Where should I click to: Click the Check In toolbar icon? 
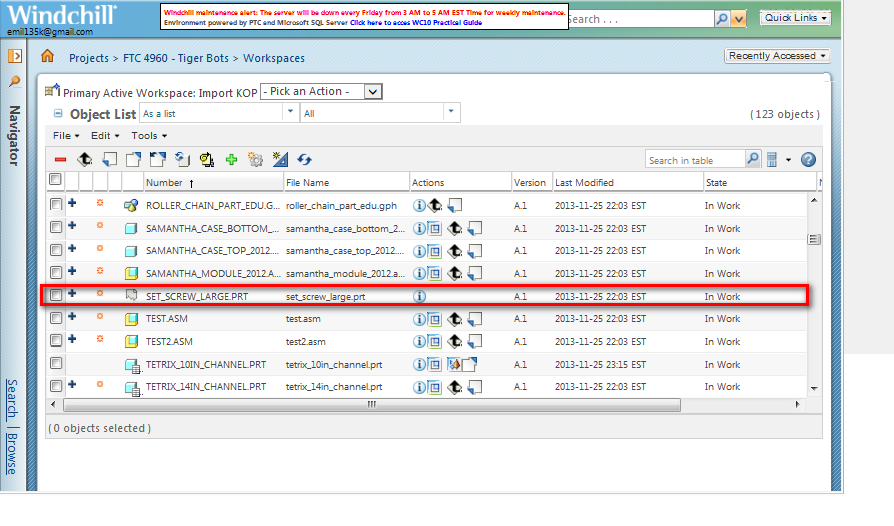tap(109, 160)
